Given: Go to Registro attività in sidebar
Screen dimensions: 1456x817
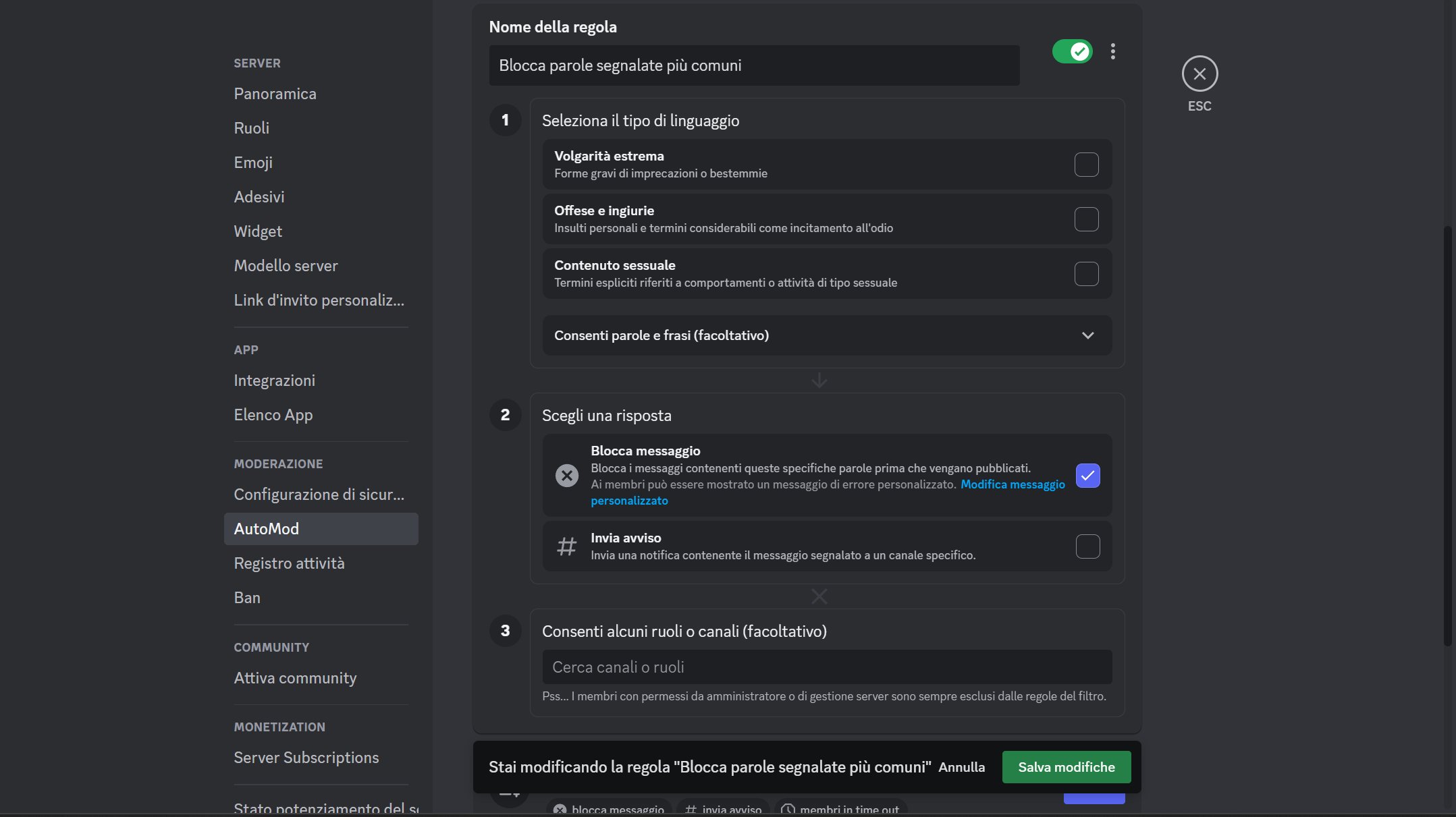Looking at the screenshot, I should coord(289,563).
